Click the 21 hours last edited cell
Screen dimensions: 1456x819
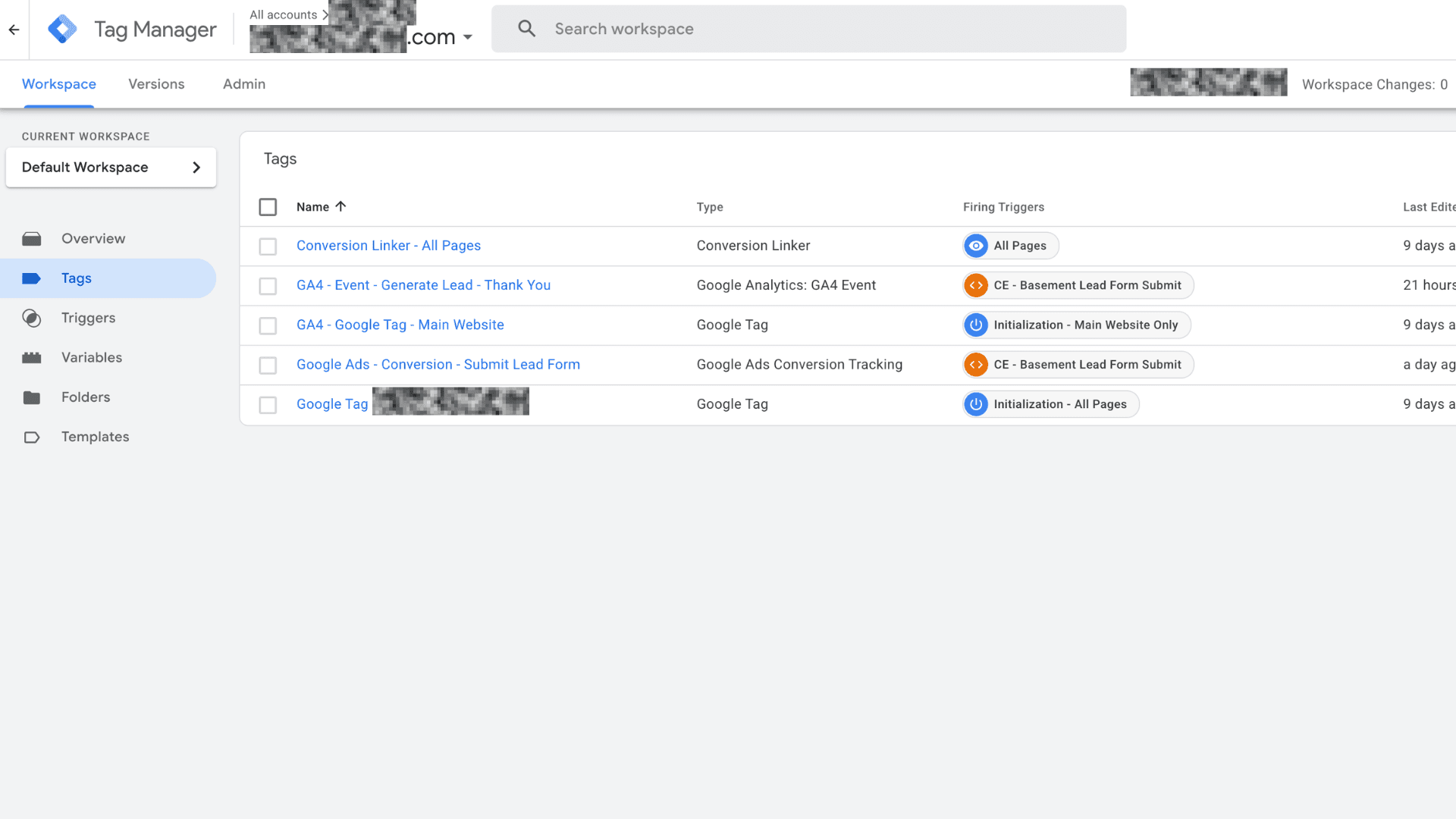point(1429,285)
